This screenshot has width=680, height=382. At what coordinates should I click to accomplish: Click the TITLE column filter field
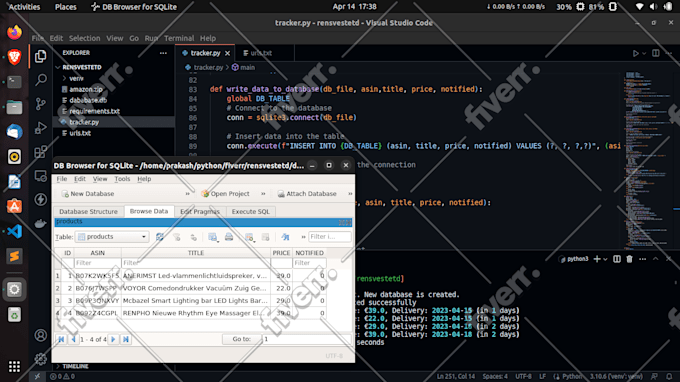(196, 263)
